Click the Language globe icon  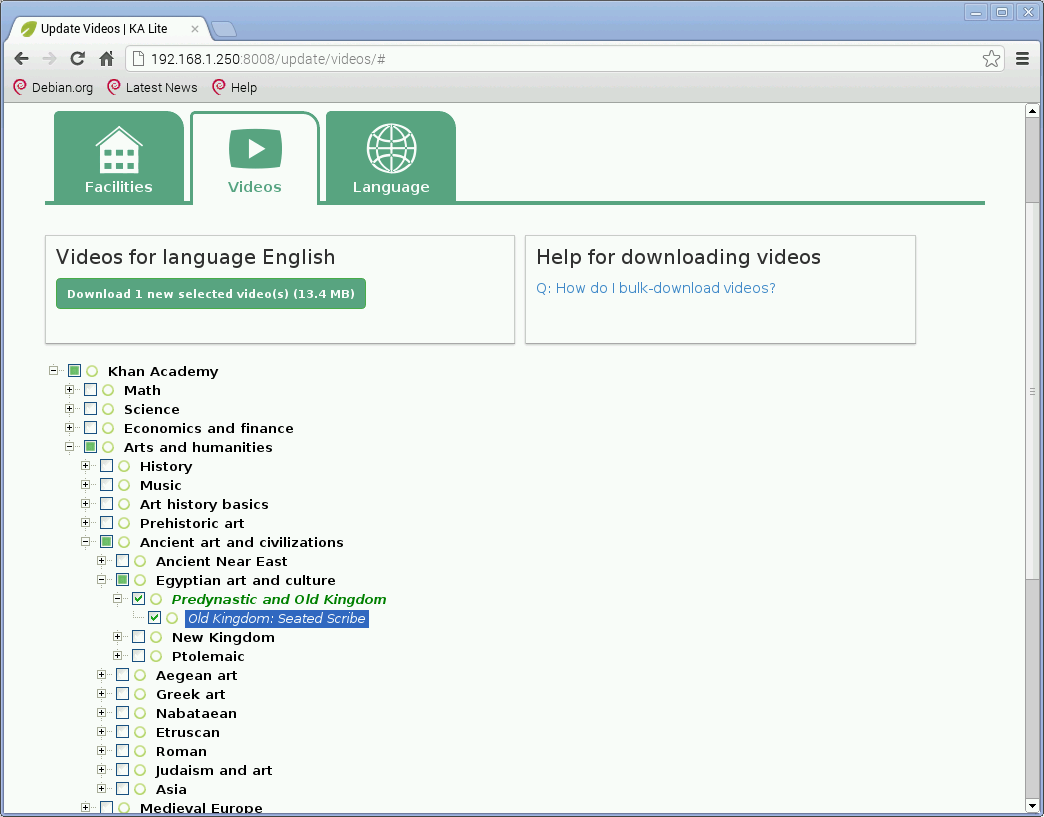(x=391, y=149)
